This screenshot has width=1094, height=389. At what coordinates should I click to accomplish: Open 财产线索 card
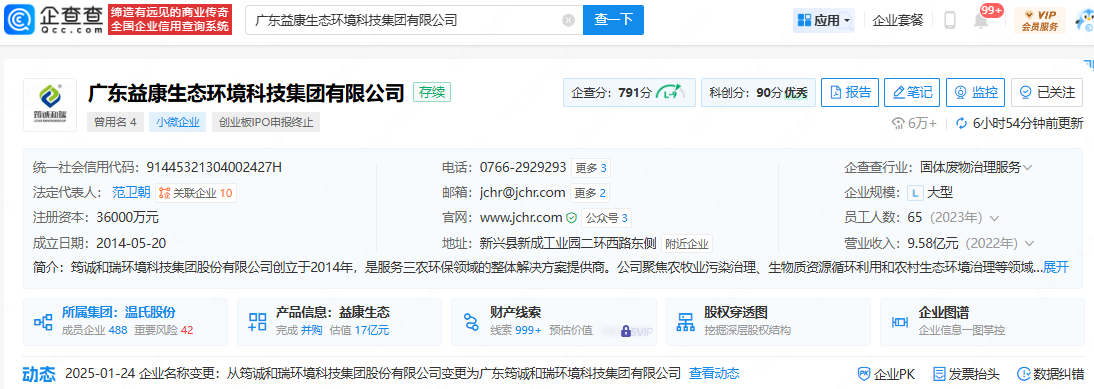(x=554, y=321)
